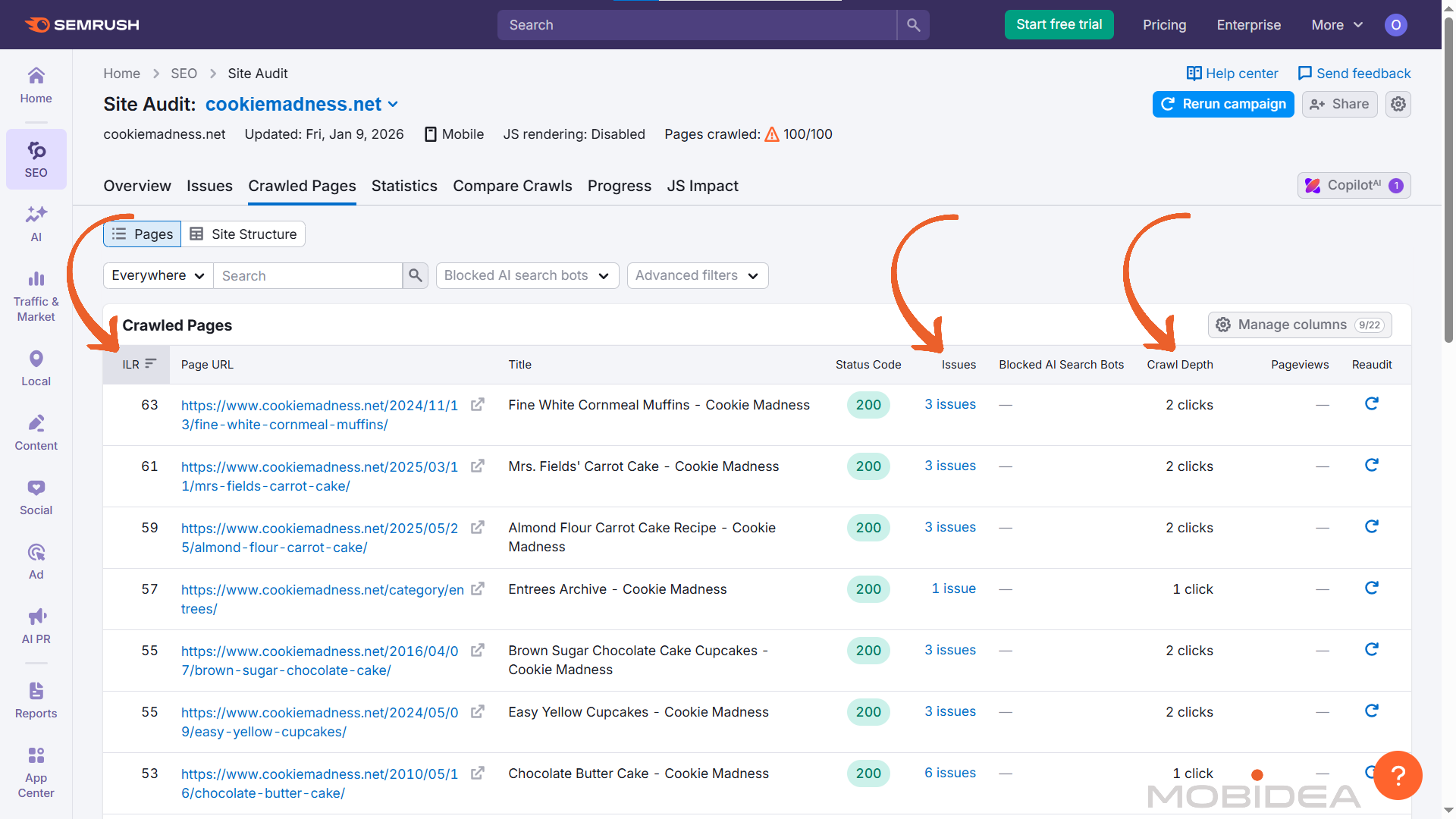Click the Copilot AI button
This screenshot has width=1456, height=819.
click(x=1354, y=185)
